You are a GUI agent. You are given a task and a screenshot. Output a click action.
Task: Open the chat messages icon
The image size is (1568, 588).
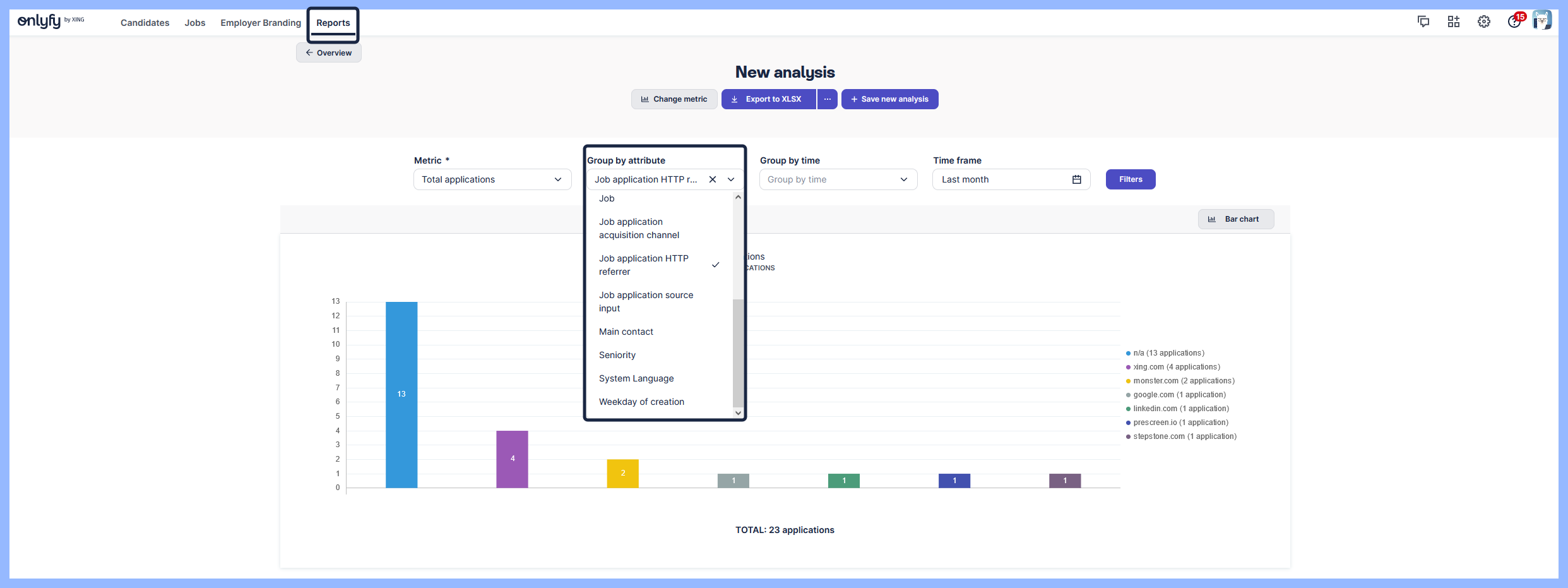pos(1423,22)
